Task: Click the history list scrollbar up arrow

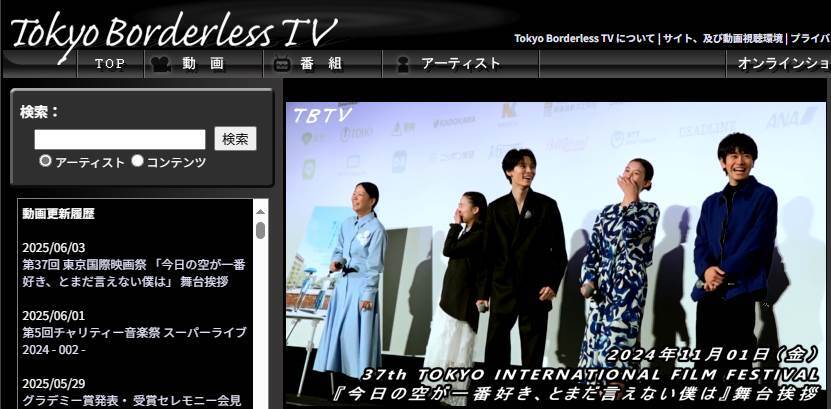Action: pyautogui.click(x=260, y=212)
